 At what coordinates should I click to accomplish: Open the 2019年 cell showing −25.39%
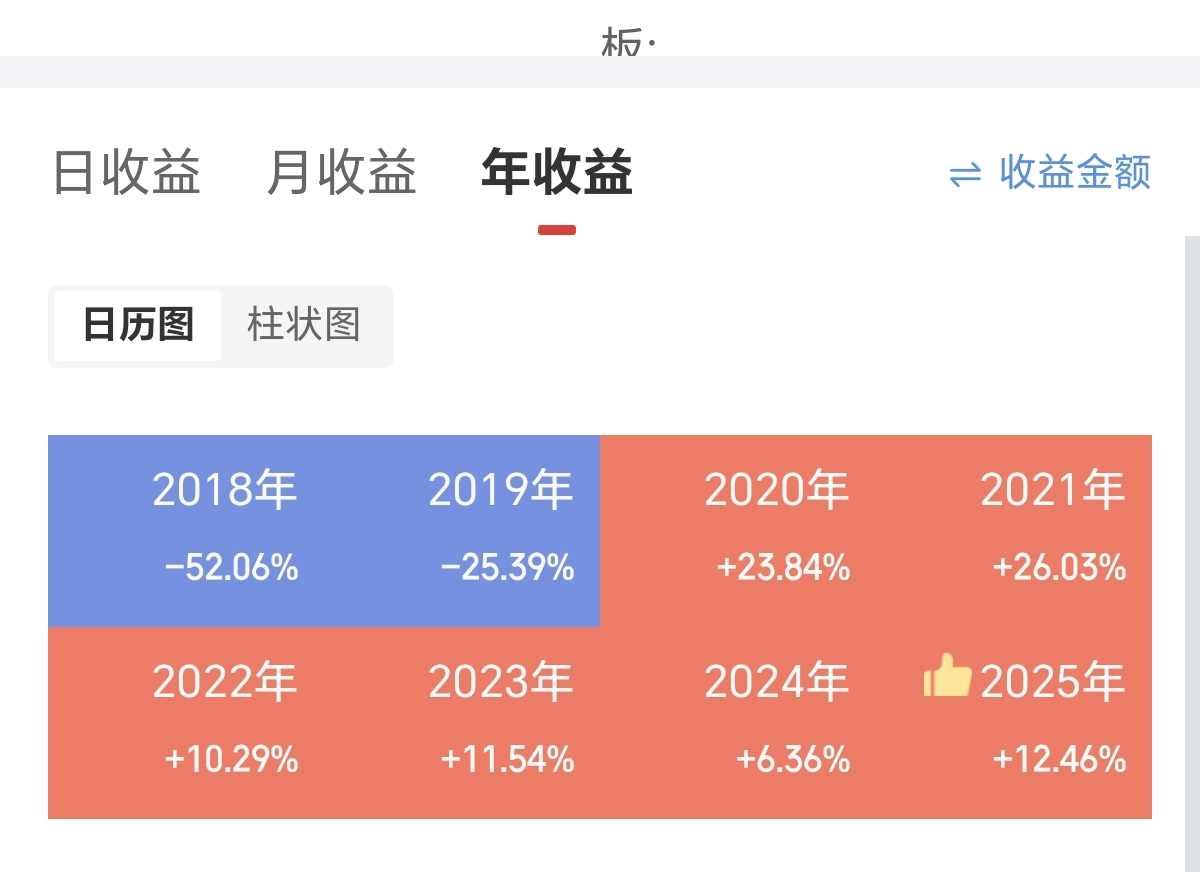pos(462,530)
